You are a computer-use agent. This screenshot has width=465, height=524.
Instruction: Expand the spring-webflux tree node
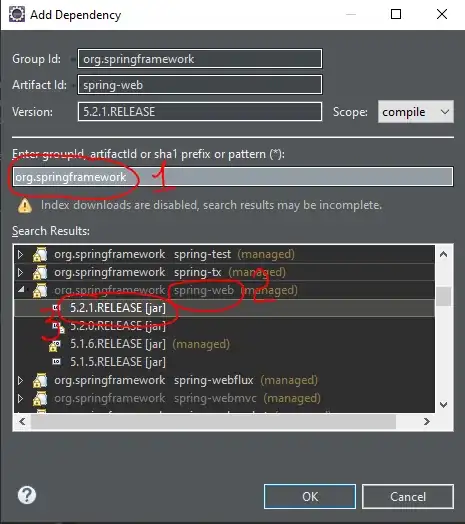(x=20, y=380)
